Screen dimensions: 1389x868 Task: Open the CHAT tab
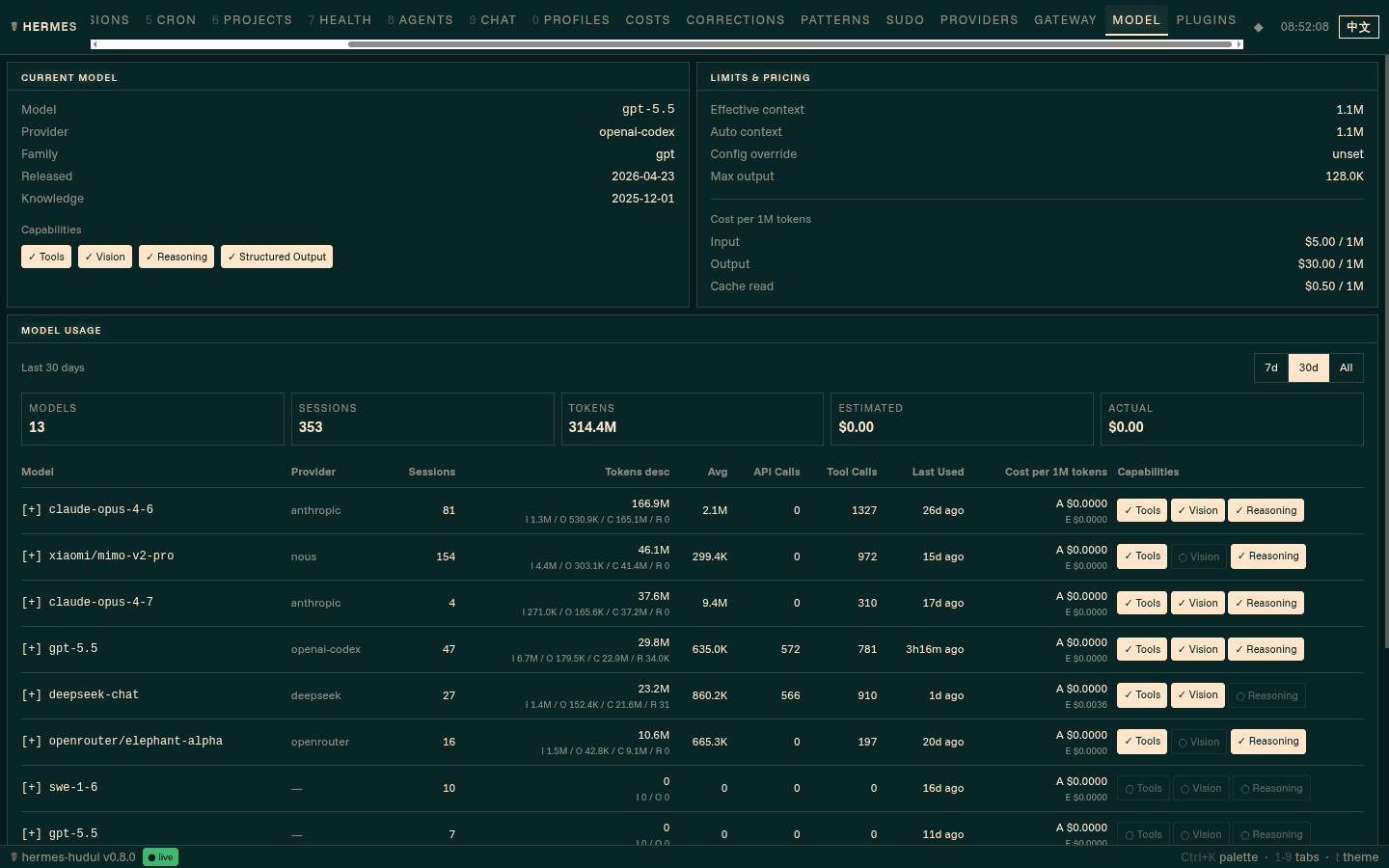(493, 20)
